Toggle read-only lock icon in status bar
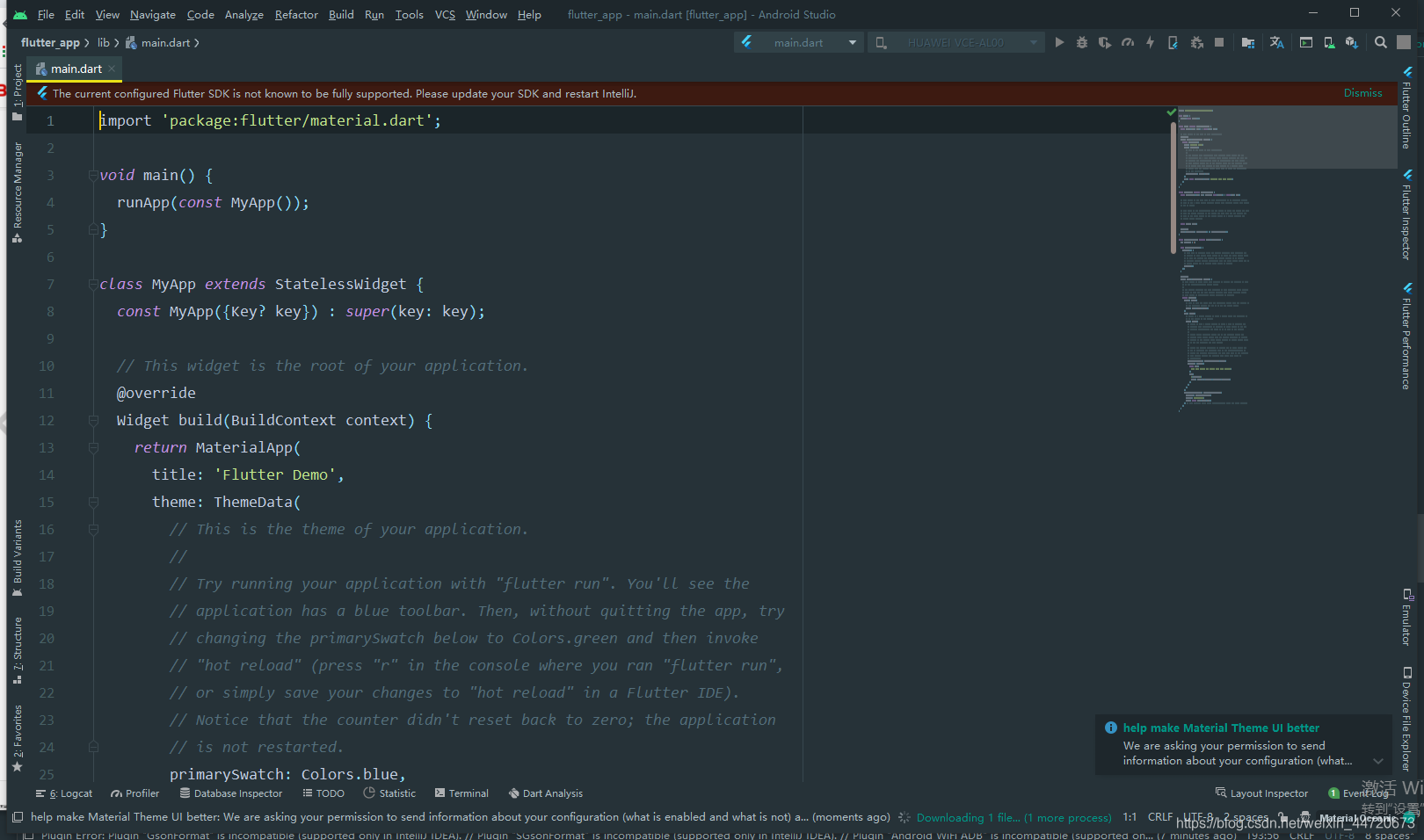 coord(1282,817)
